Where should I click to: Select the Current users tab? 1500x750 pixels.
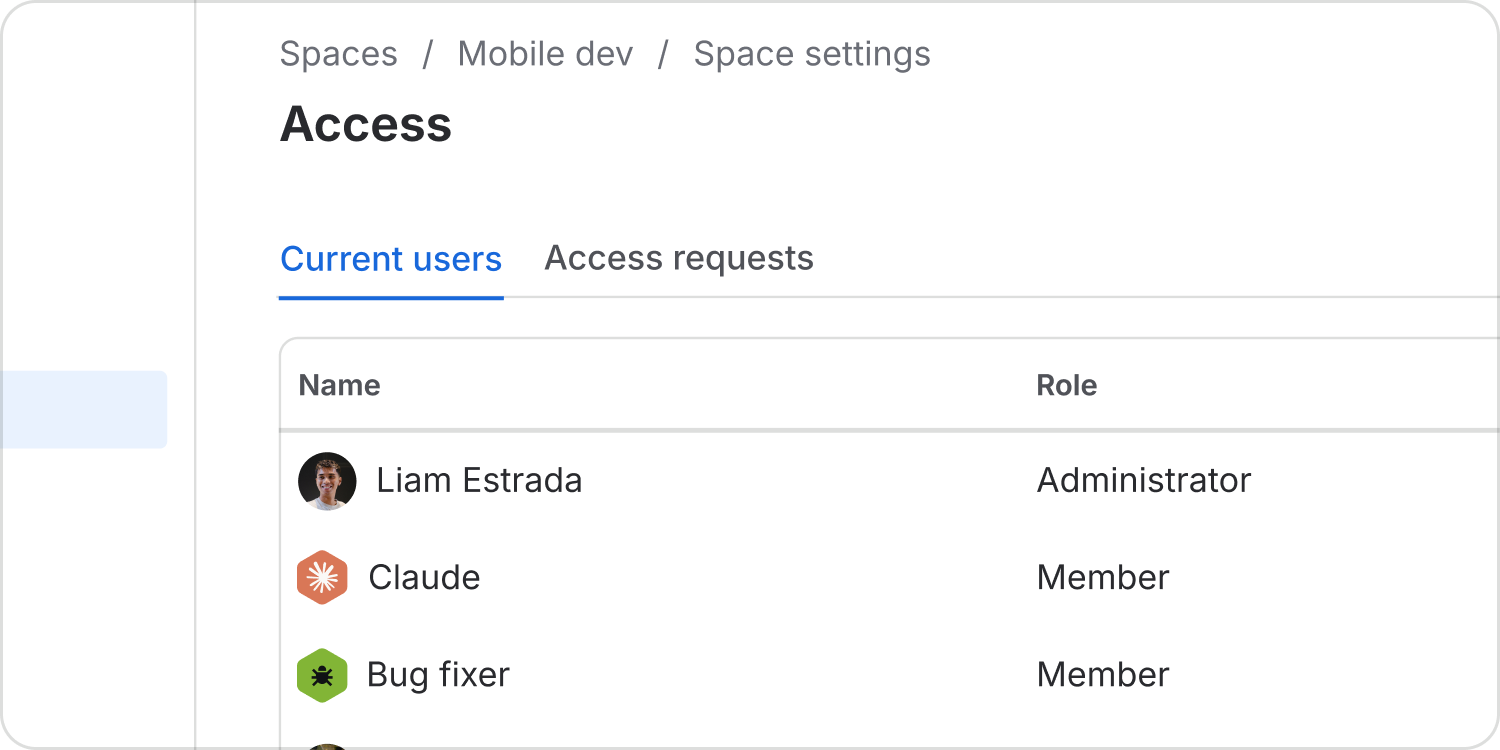[x=391, y=259]
